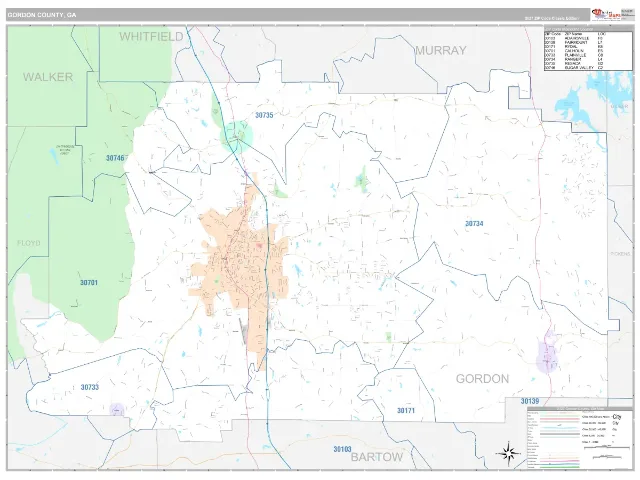640x480 pixels.
Task: Click the PICKENS county label
Action: point(620,253)
